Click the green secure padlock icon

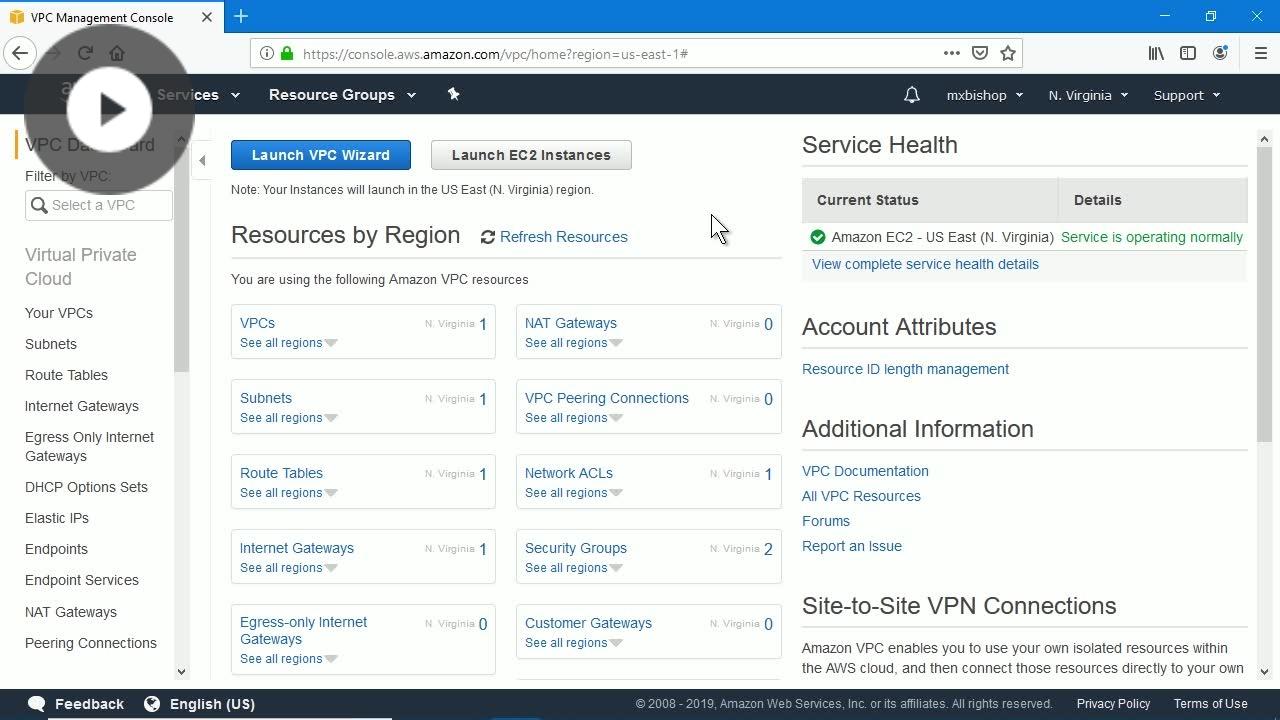[287, 54]
